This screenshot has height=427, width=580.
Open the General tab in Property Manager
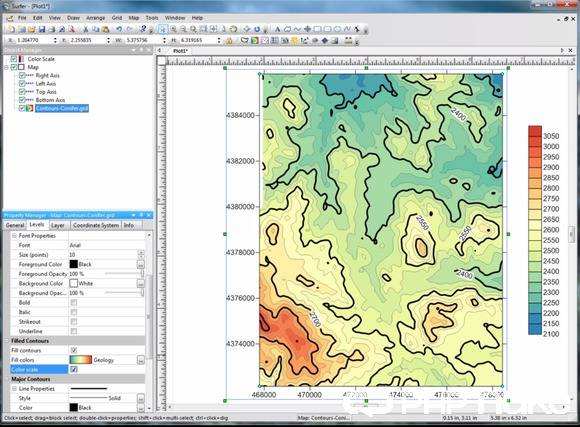click(15, 225)
